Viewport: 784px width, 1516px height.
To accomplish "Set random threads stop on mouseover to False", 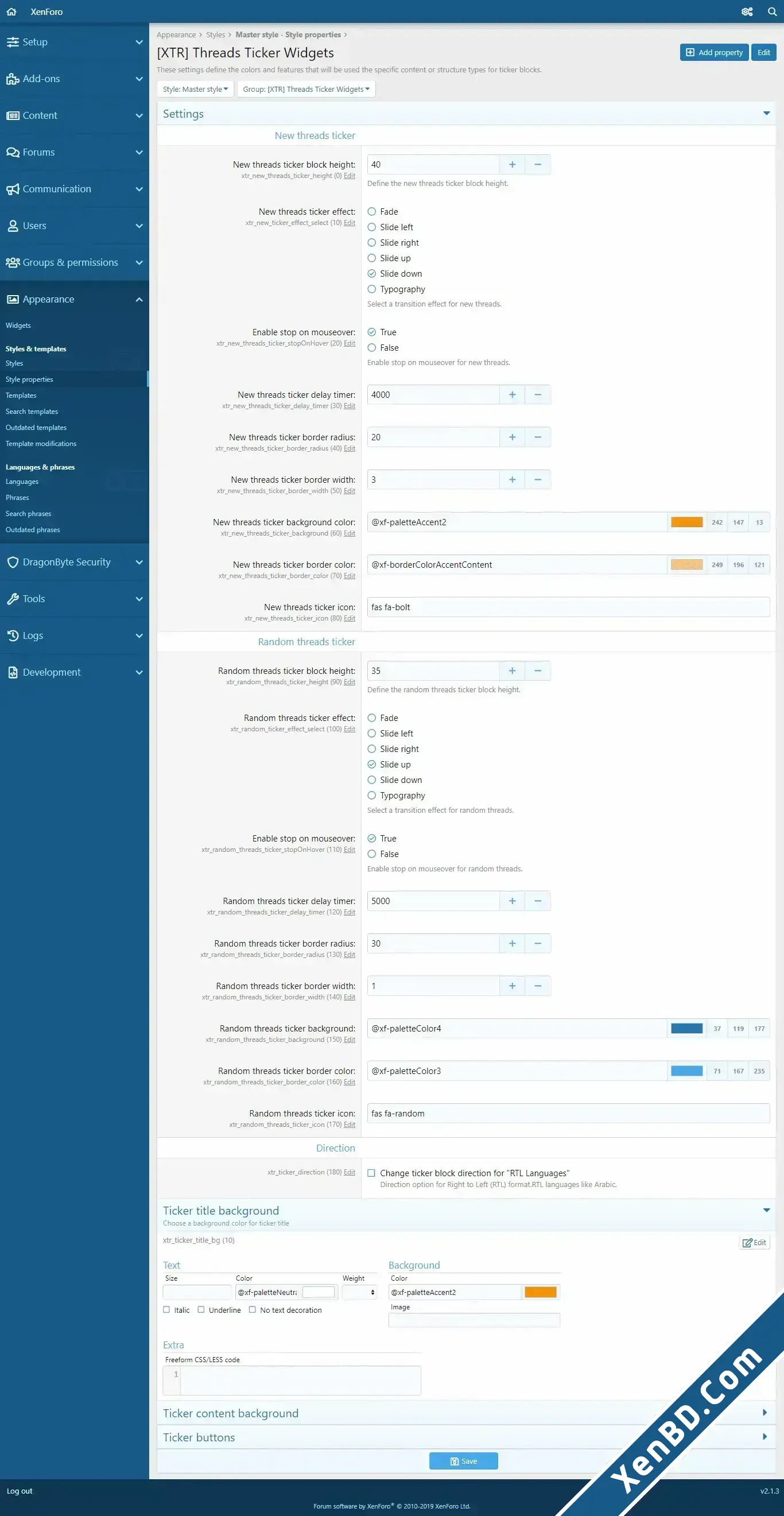I will click(372, 854).
